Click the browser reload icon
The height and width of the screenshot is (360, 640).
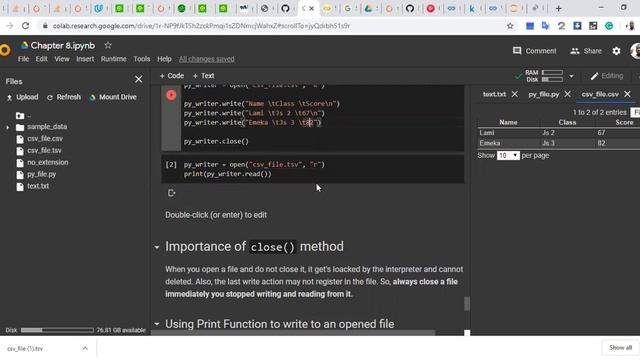(x=25, y=26)
